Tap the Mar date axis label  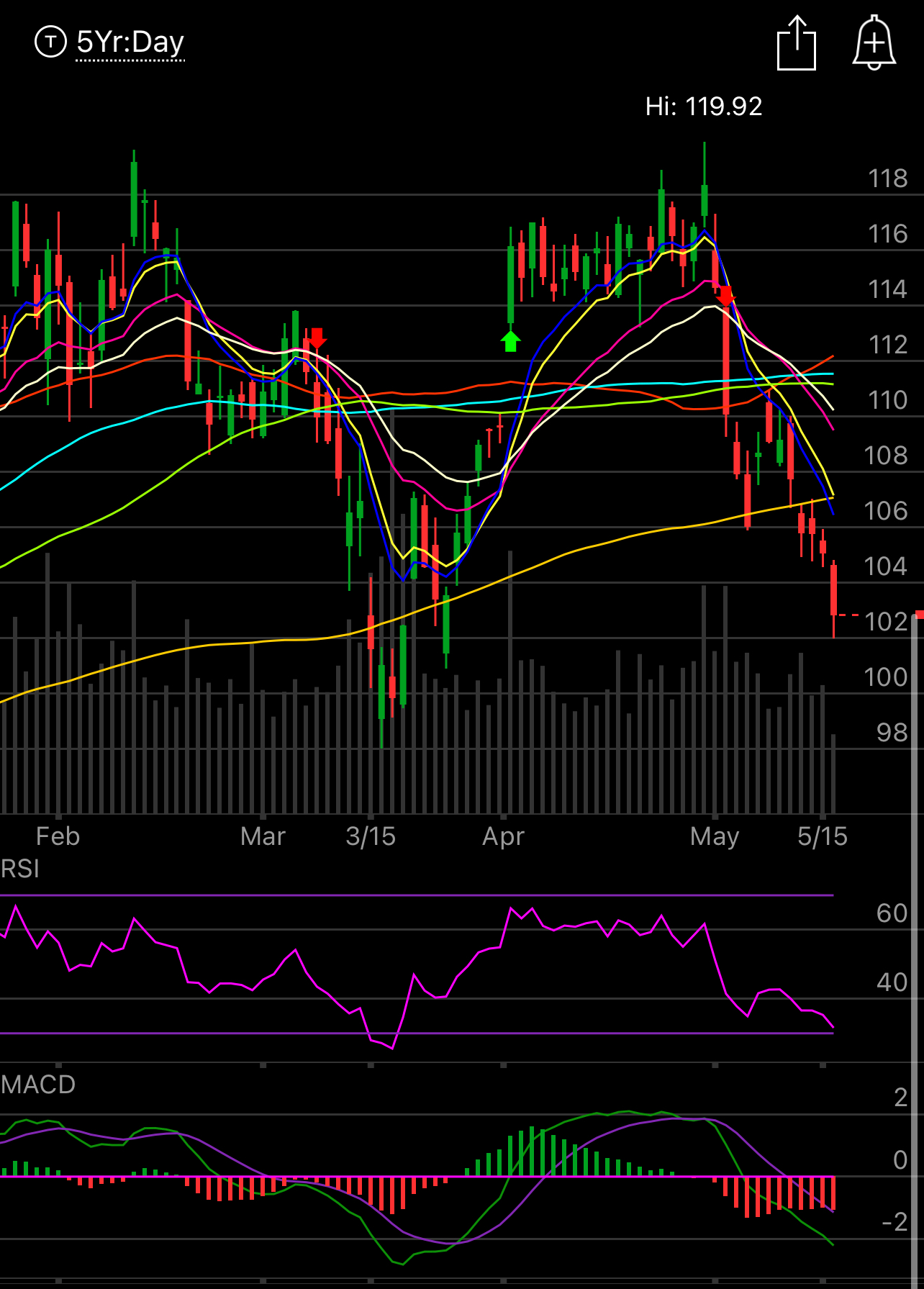[263, 836]
